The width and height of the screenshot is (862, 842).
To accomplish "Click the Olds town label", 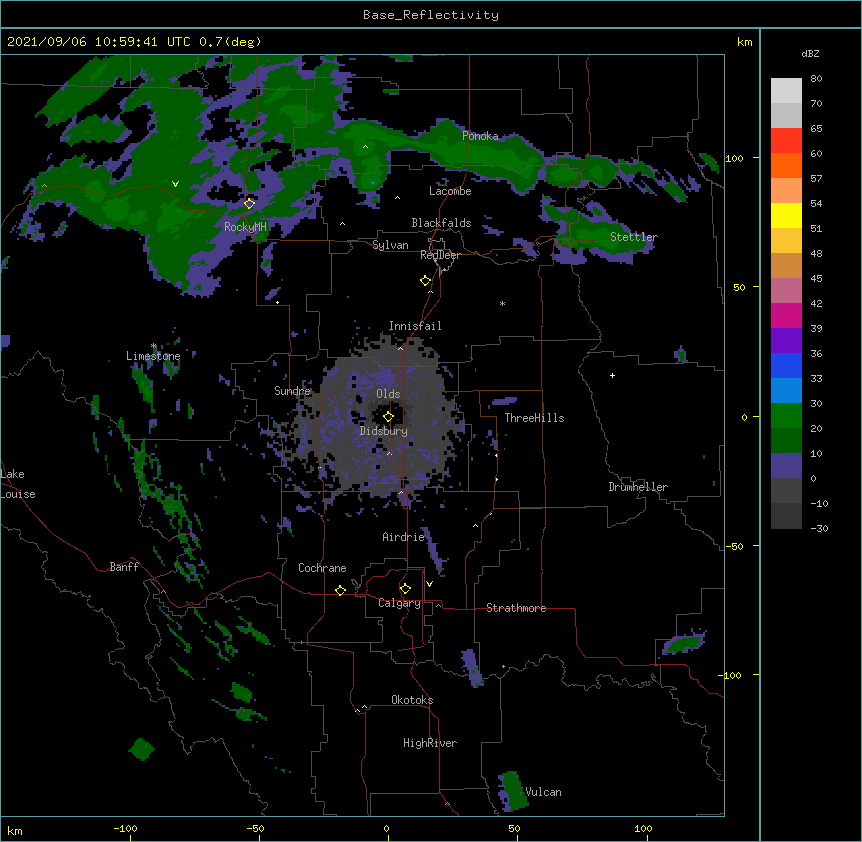I will pos(388,394).
